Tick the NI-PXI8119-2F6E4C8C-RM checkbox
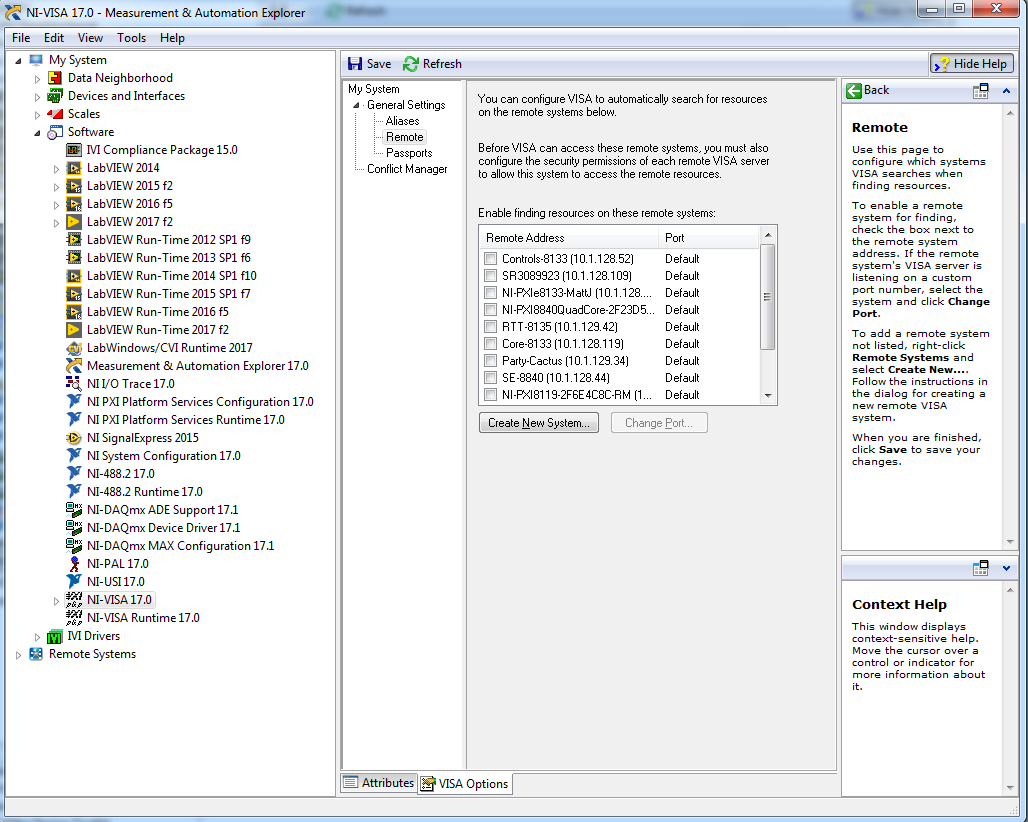Viewport: 1028px width, 822px height. point(490,395)
